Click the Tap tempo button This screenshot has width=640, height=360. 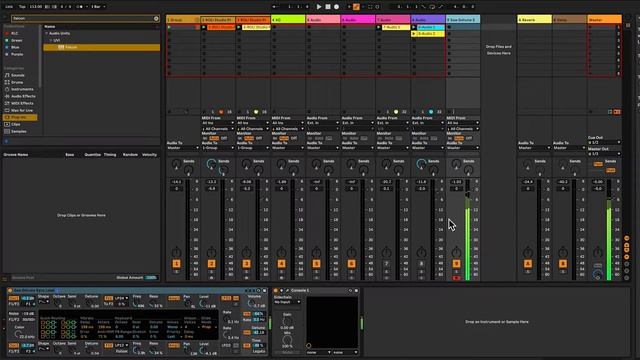[22, 7]
